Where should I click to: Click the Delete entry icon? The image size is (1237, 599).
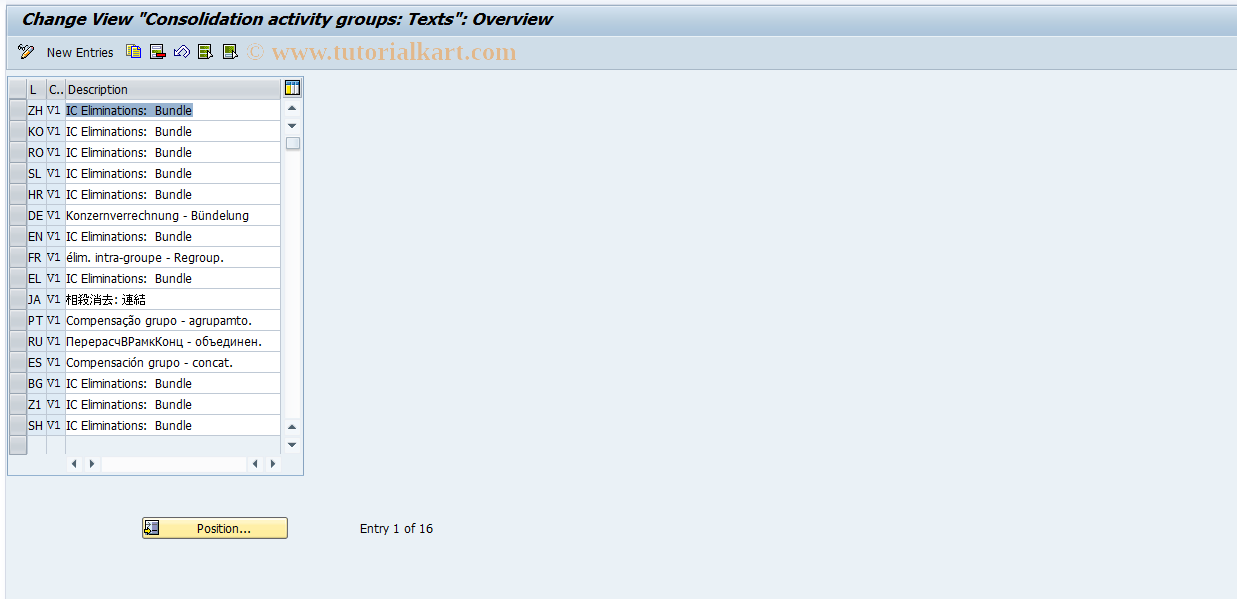click(x=157, y=52)
